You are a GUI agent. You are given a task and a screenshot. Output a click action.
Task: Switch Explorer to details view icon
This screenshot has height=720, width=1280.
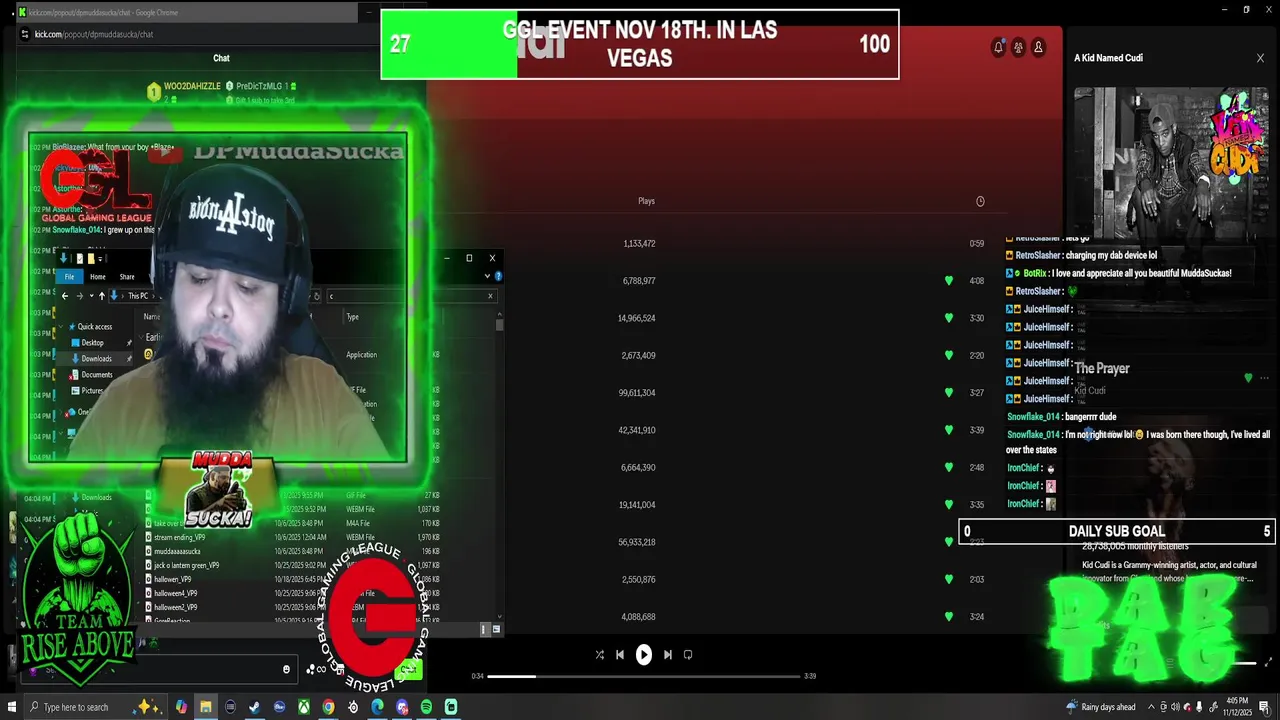pyautogui.click(x=485, y=629)
